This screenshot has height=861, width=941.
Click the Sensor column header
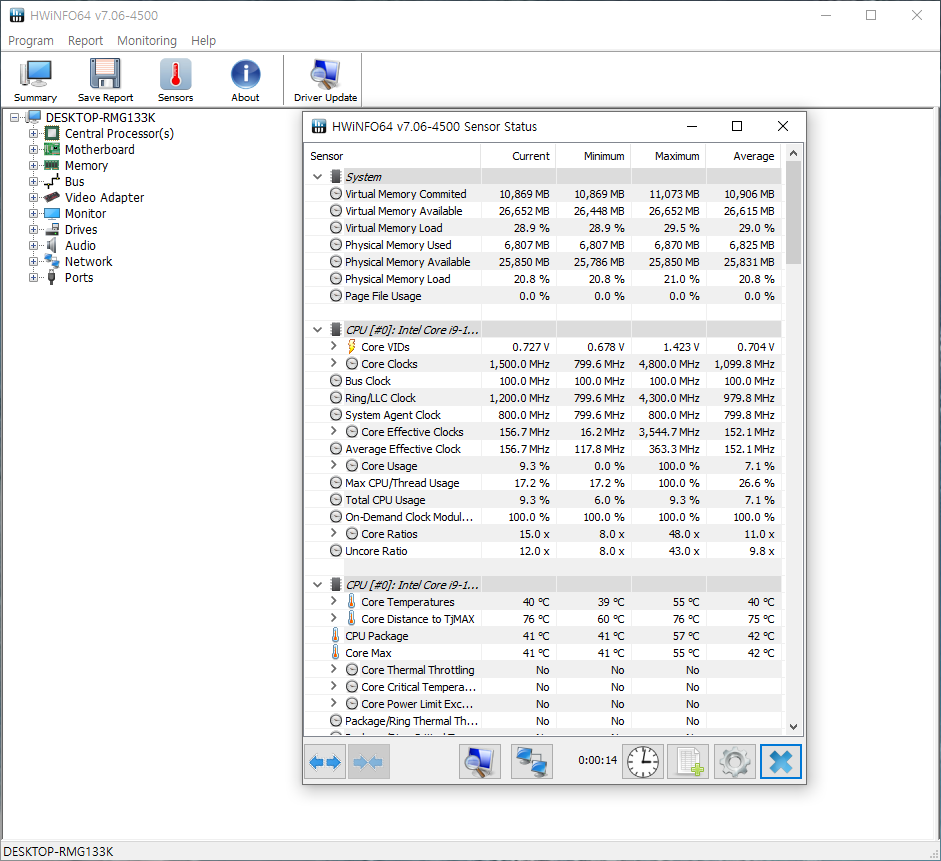coord(392,156)
